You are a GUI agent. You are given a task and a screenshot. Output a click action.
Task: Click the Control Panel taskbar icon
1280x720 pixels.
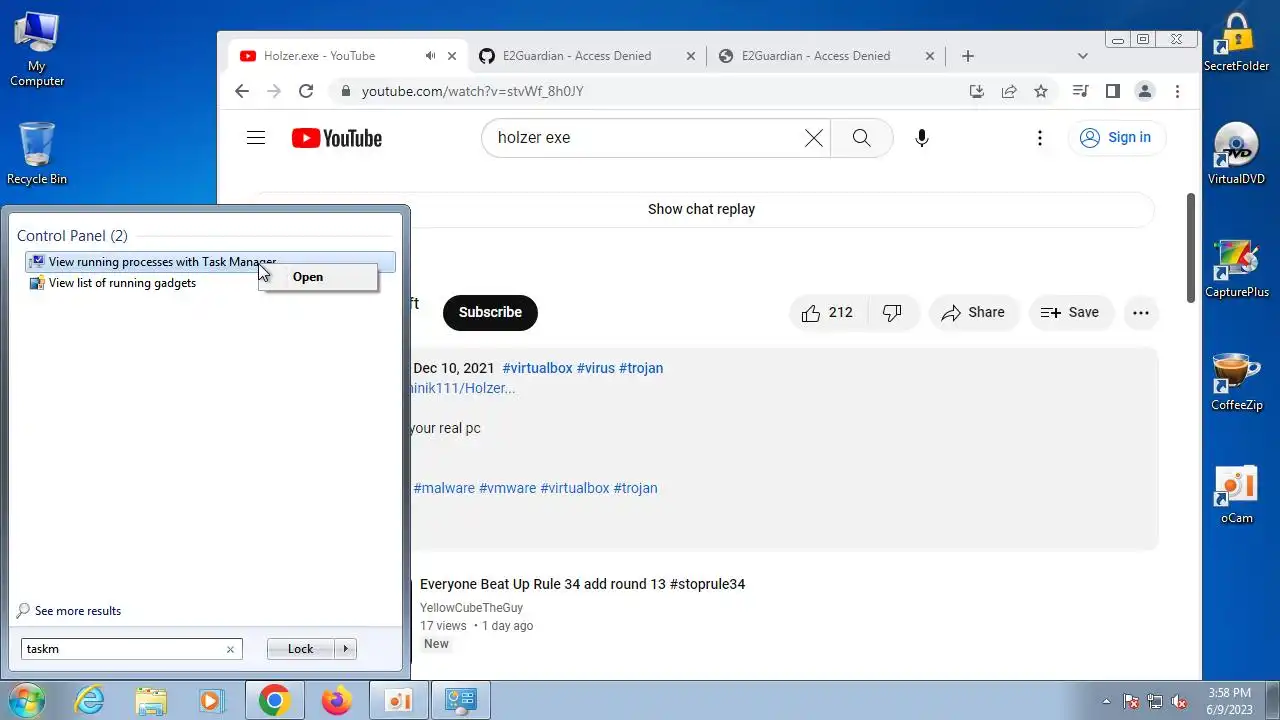tap(461, 700)
